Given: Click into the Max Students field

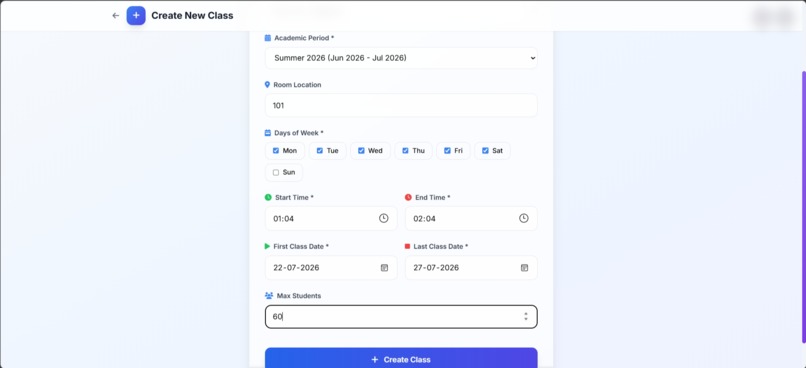Looking at the screenshot, I should click(x=401, y=317).
